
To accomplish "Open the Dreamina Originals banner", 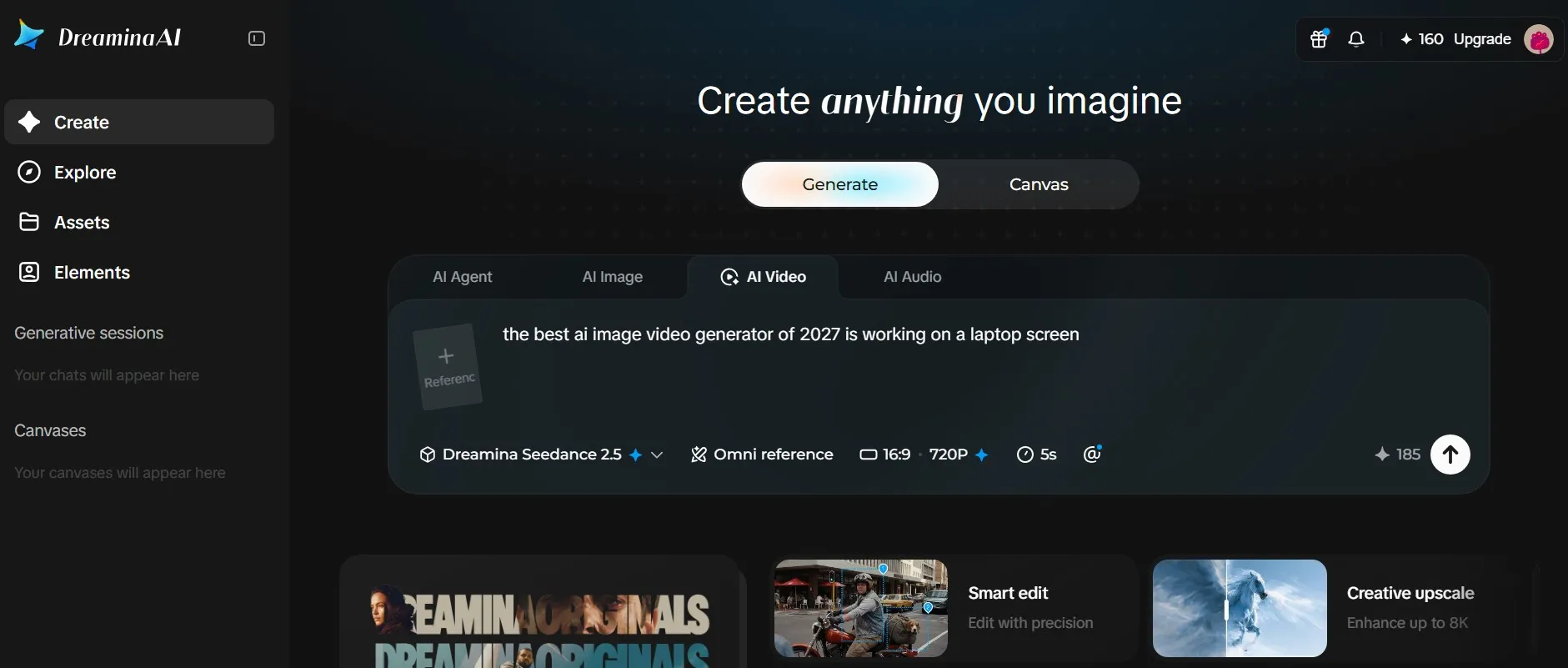I will 539,613.
